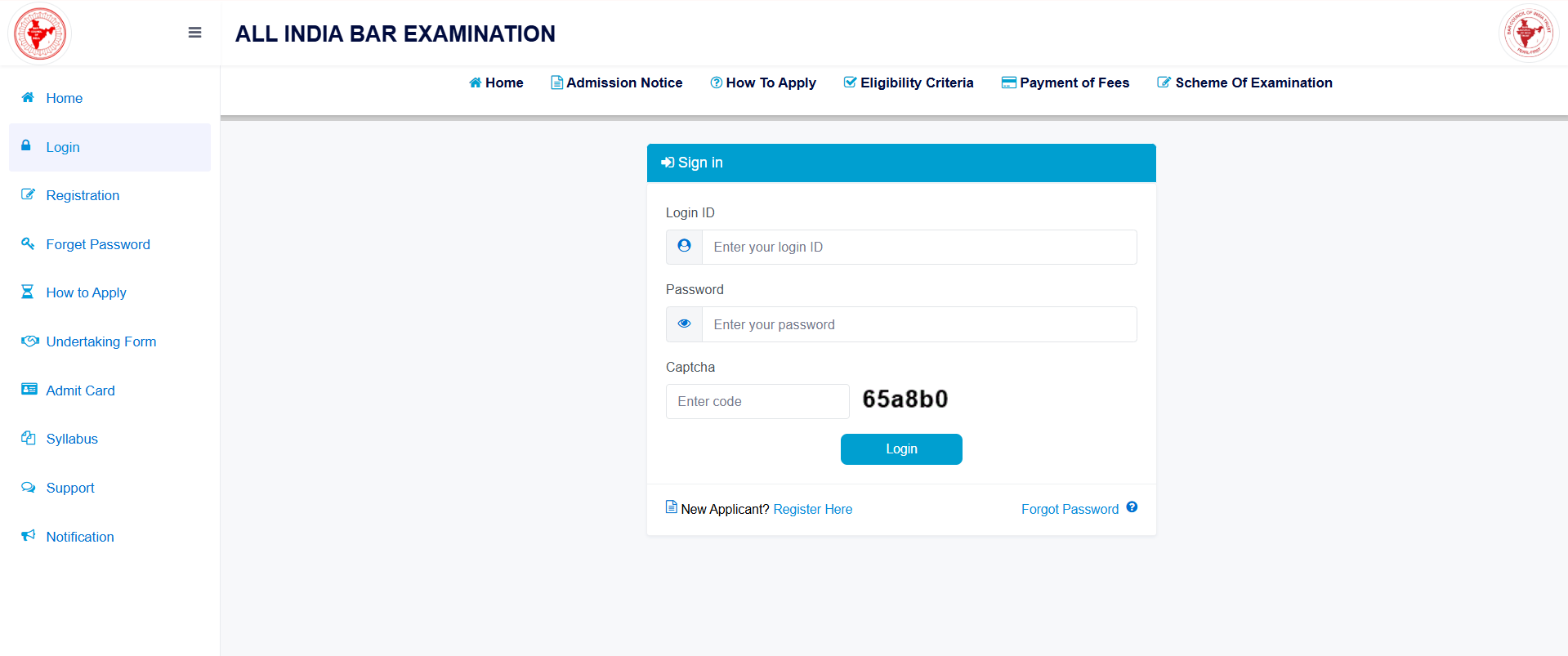The height and width of the screenshot is (656, 1568).
Task: Toggle password visibility with the eye icon
Action: pyautogui.click(x=684, y=324)
